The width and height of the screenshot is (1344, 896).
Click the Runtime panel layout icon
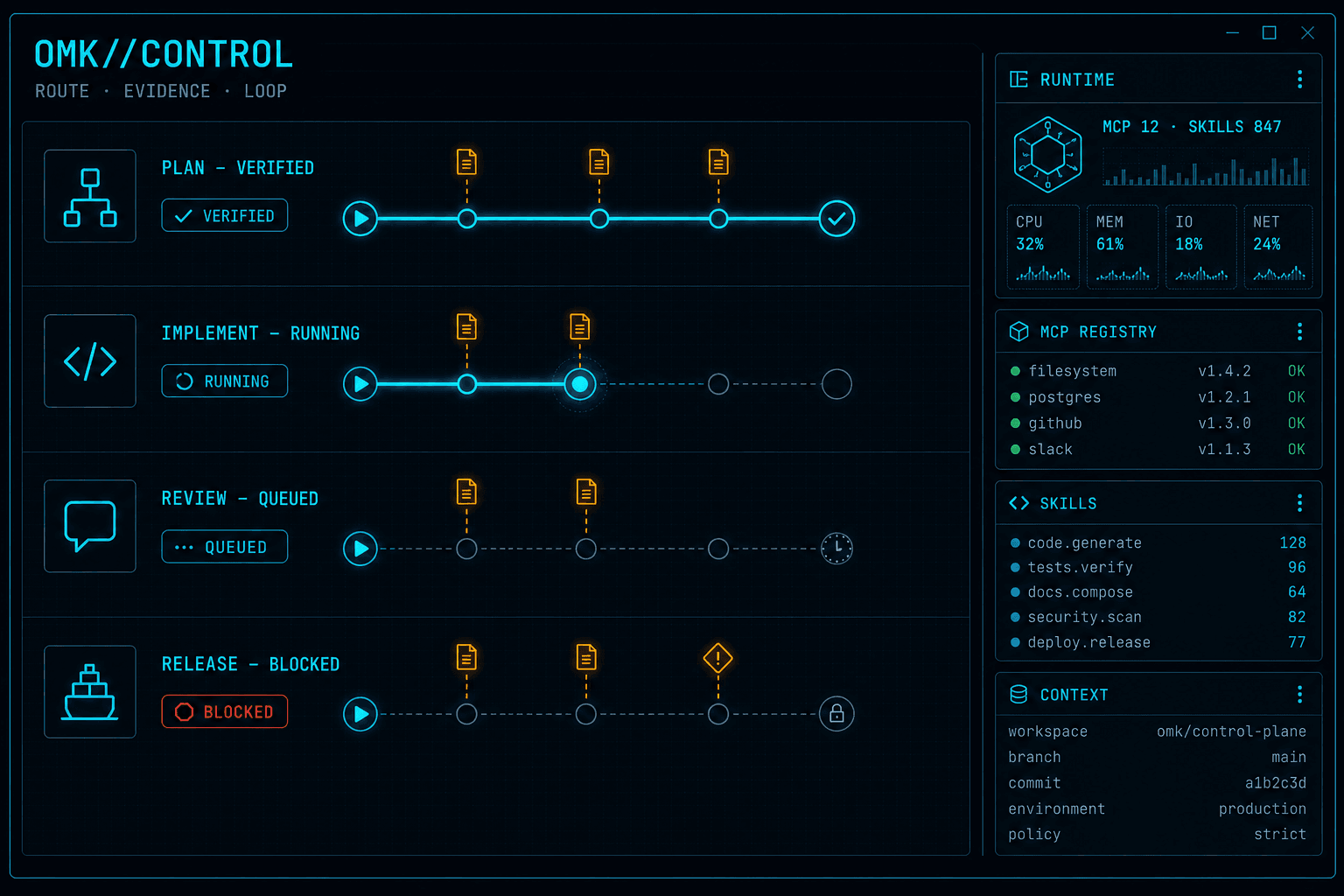pyautogui.click(x=1019, y=80)
